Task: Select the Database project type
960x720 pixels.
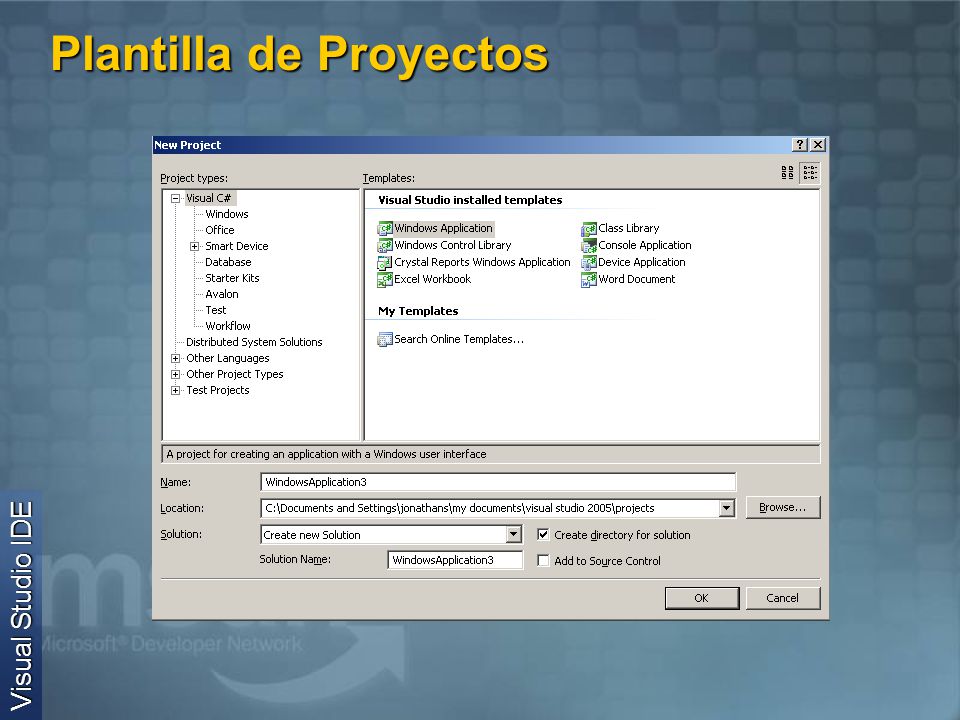Action: tap(228, 262)
